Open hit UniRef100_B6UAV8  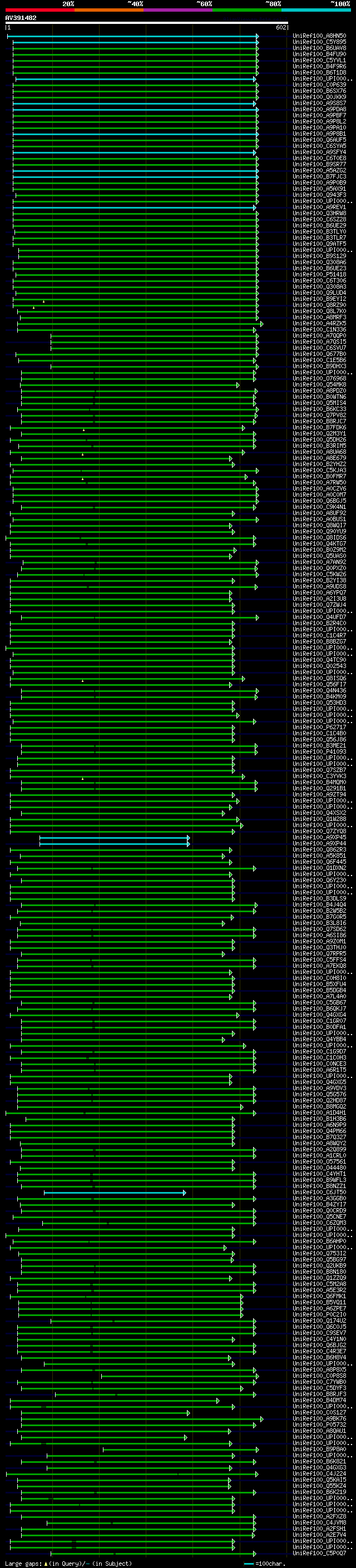click(x=319, y=49)
